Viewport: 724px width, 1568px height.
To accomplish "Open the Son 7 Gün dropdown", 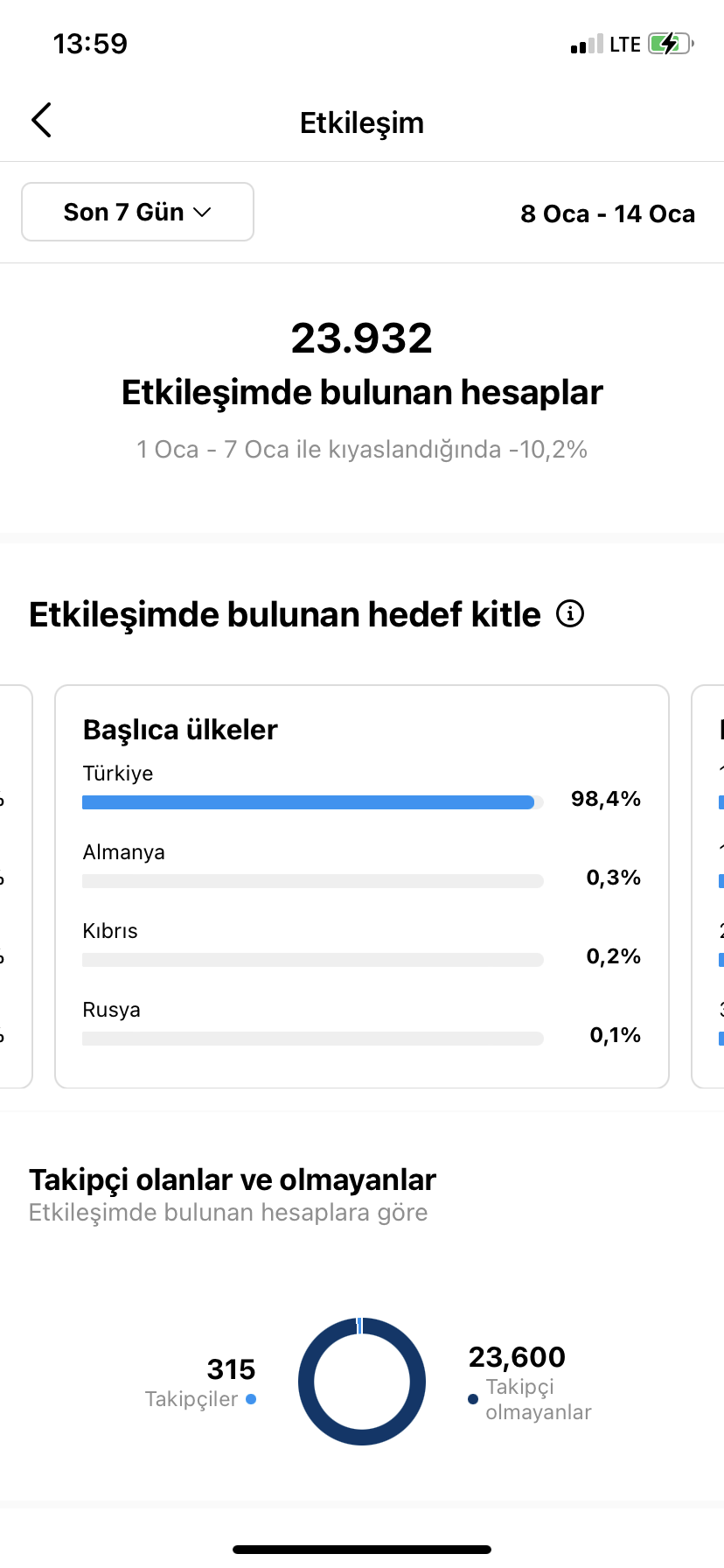I will pyautogui.click(x=137, y=212).
